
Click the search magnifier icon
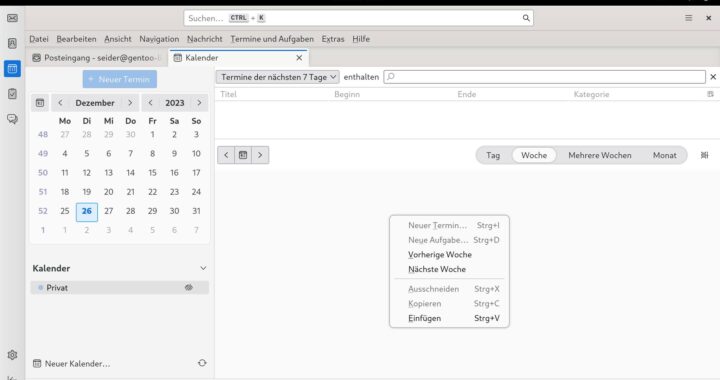[526, 18]
